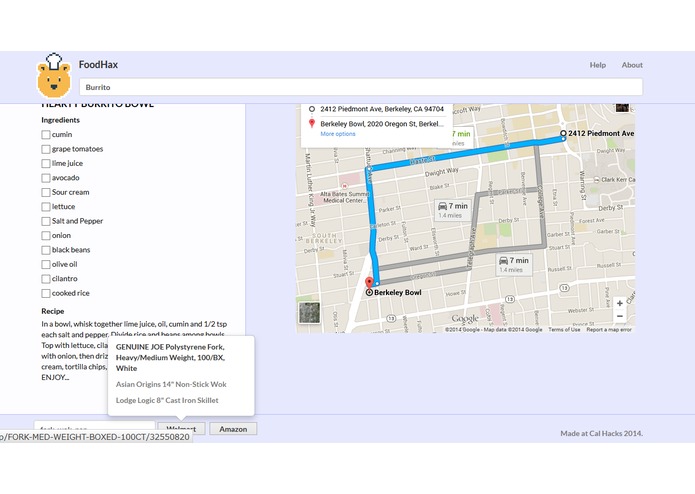Check the Sour cream box
This screenshot has height=494, width=695.
coord(46,192)
